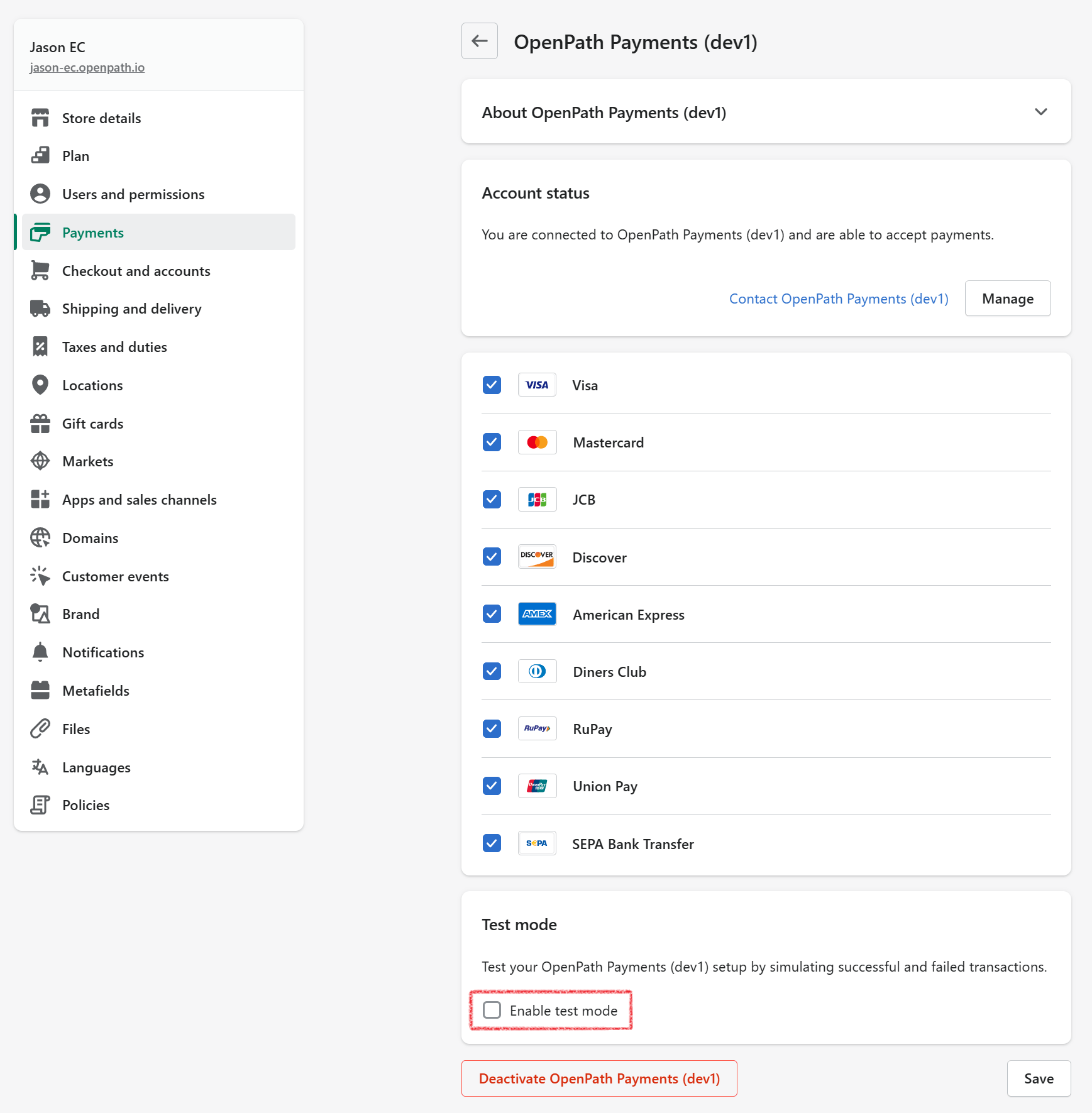Click the Visa card brand logo
Screen dimensions: 1092x1113
coord(537,385)
